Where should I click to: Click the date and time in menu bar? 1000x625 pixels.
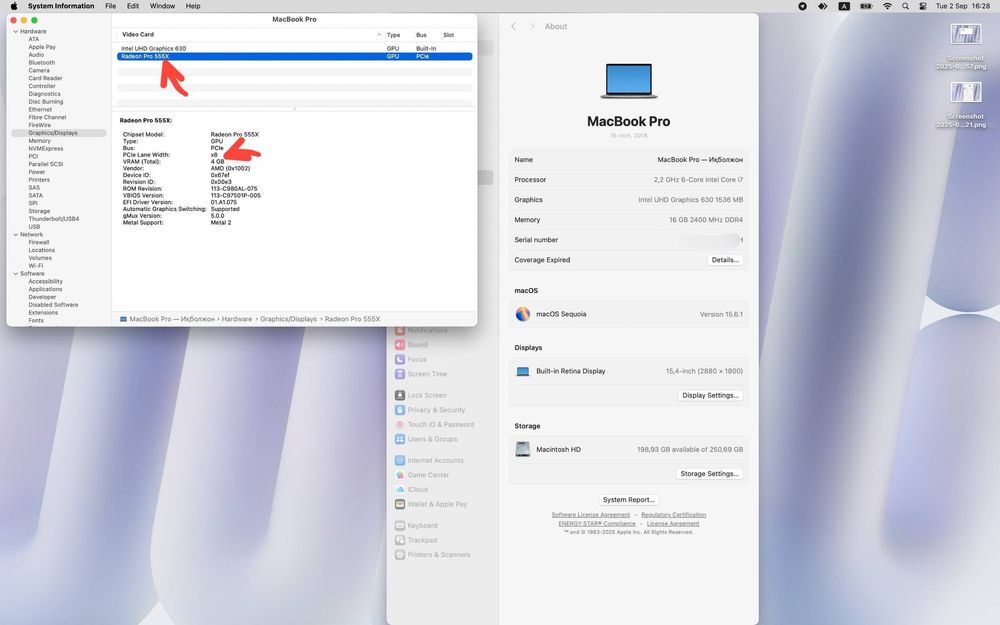(x=963, y=6)
